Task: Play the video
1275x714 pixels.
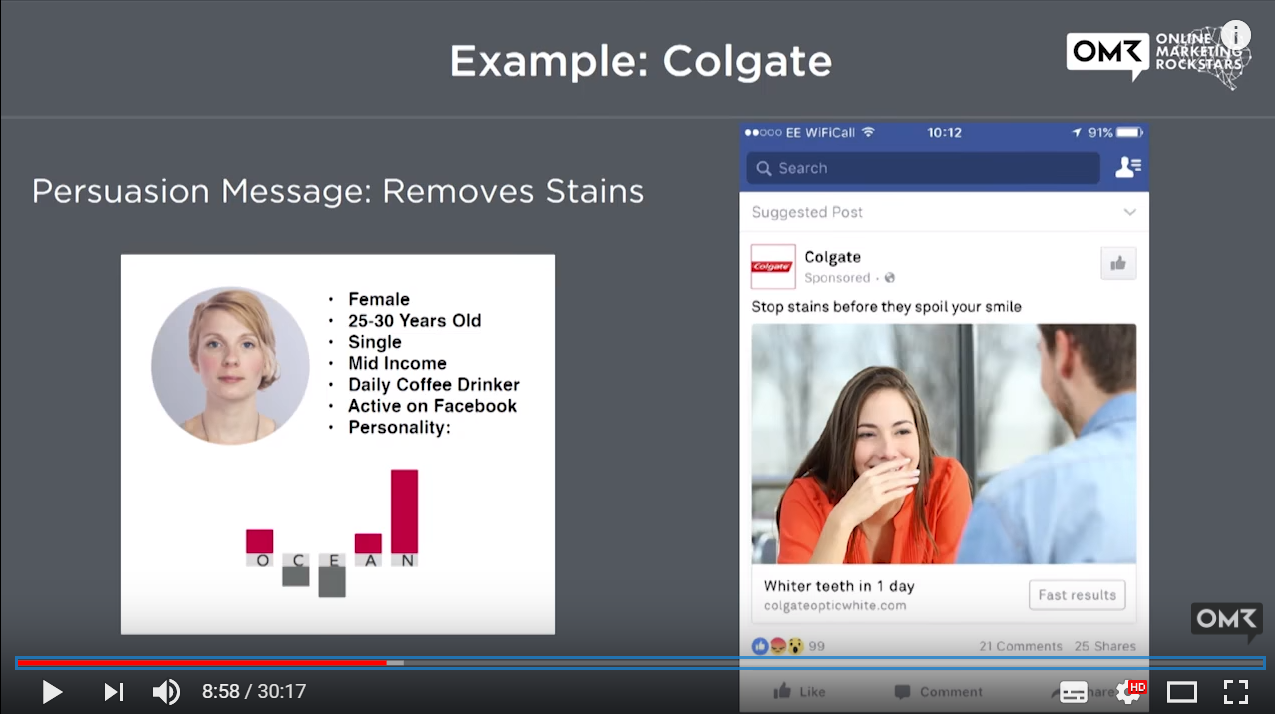Action: pyautogui.click(x=52, y=691)
